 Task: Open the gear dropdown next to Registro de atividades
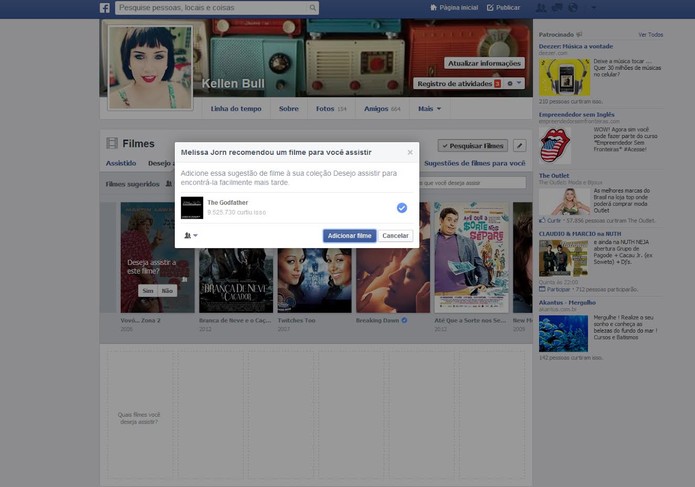514,83
